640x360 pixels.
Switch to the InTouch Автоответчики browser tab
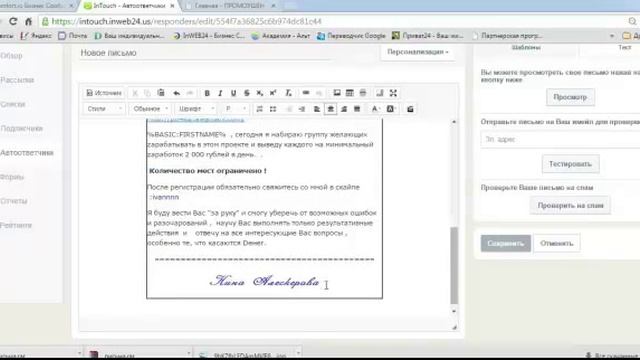click(129, 6)
